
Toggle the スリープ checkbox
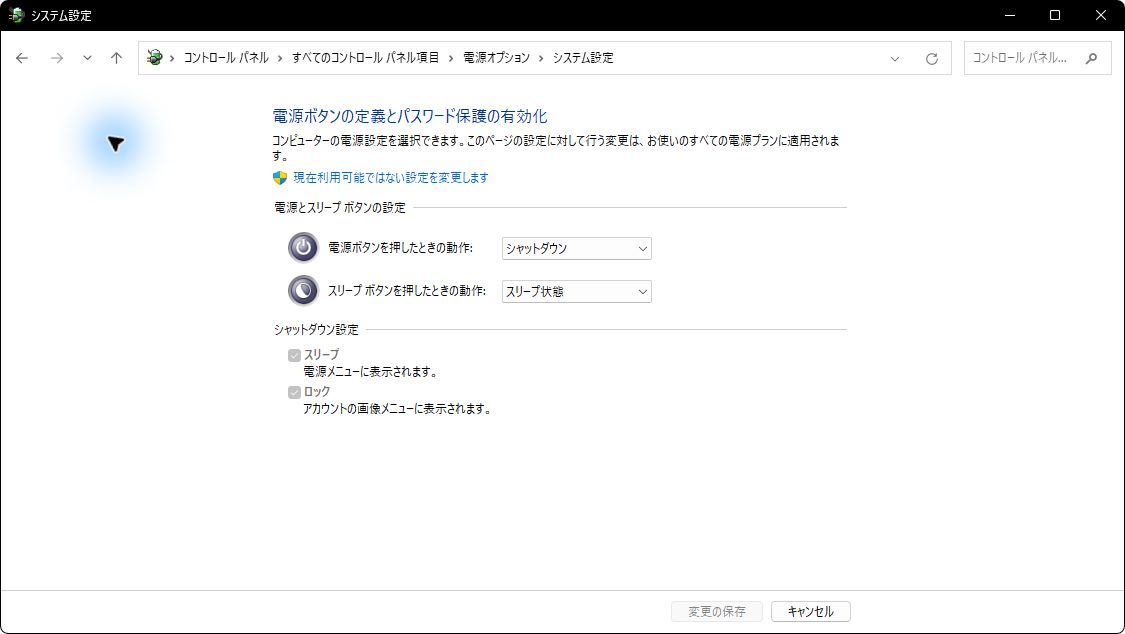click(294, 355)
